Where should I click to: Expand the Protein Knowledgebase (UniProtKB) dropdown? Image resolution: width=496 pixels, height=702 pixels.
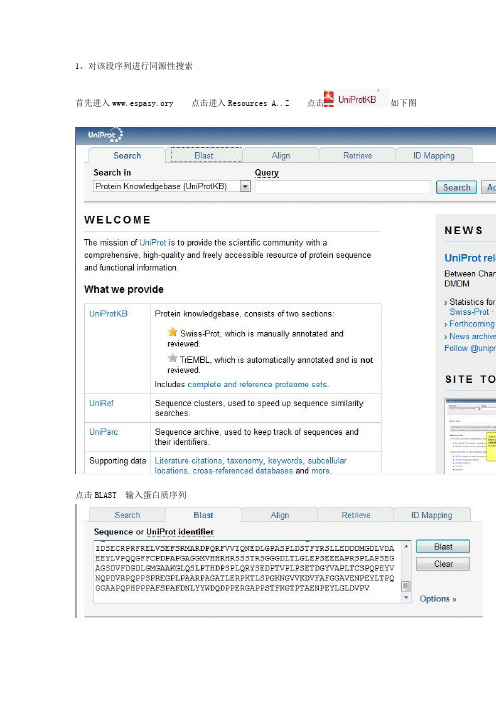(245, 186)
